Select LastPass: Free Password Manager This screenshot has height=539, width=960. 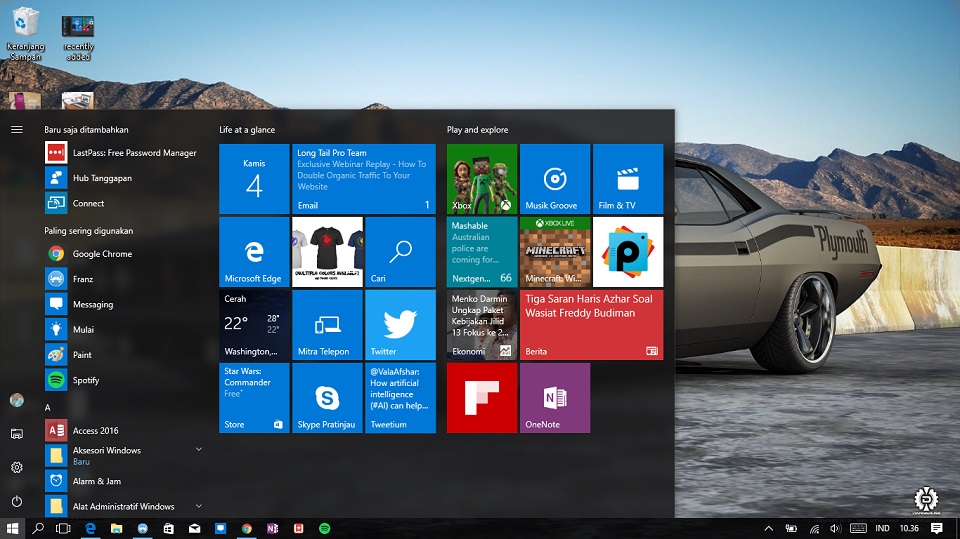pyautogui.click(x=134, y=153)
